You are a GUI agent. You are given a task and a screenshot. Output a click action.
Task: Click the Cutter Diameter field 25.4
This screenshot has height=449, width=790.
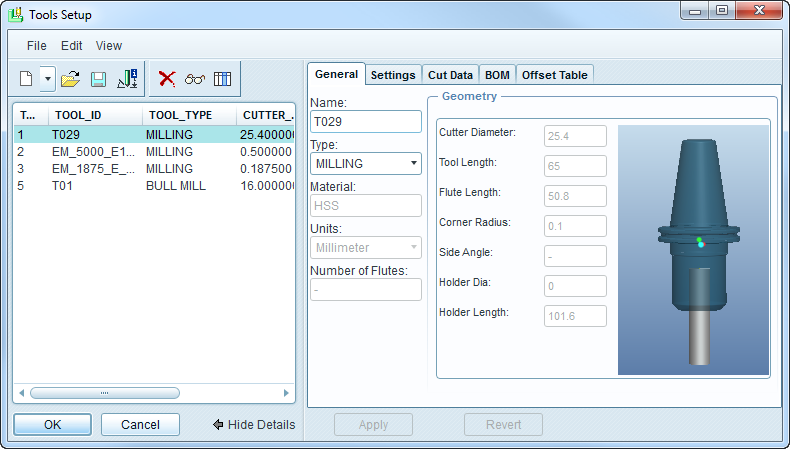575,136
